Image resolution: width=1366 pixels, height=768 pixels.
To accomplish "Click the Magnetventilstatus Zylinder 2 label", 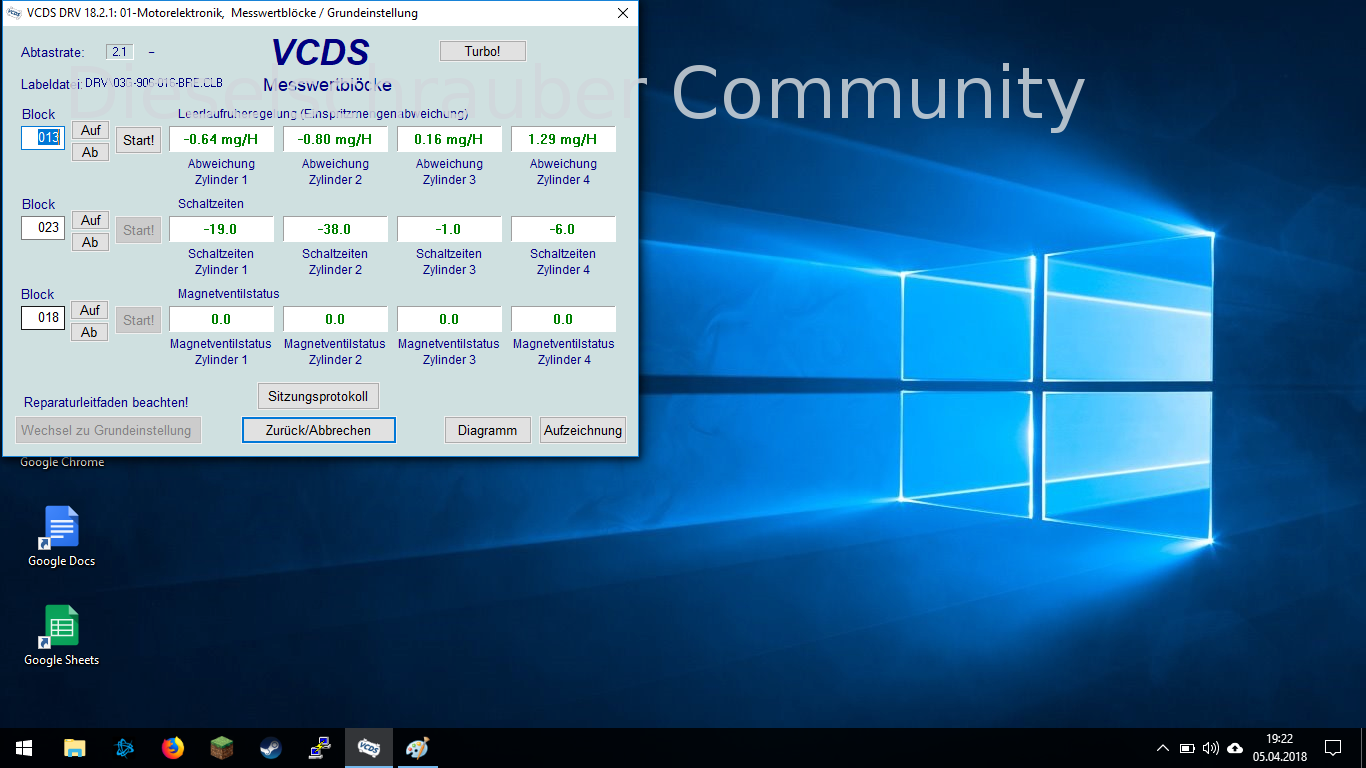I will pos(335,352).
